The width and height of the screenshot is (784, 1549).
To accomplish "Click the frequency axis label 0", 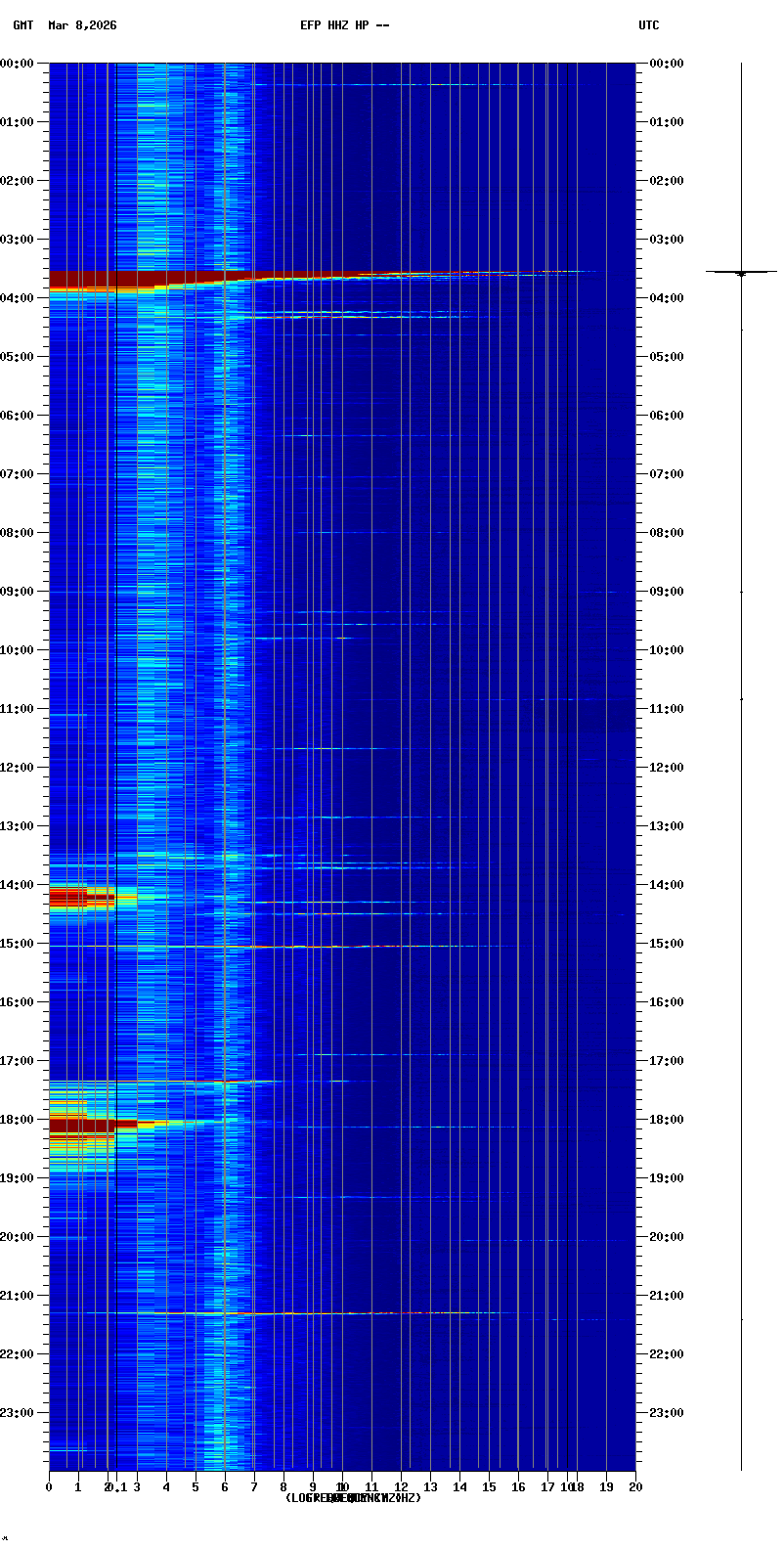I will pos(49,1487).
